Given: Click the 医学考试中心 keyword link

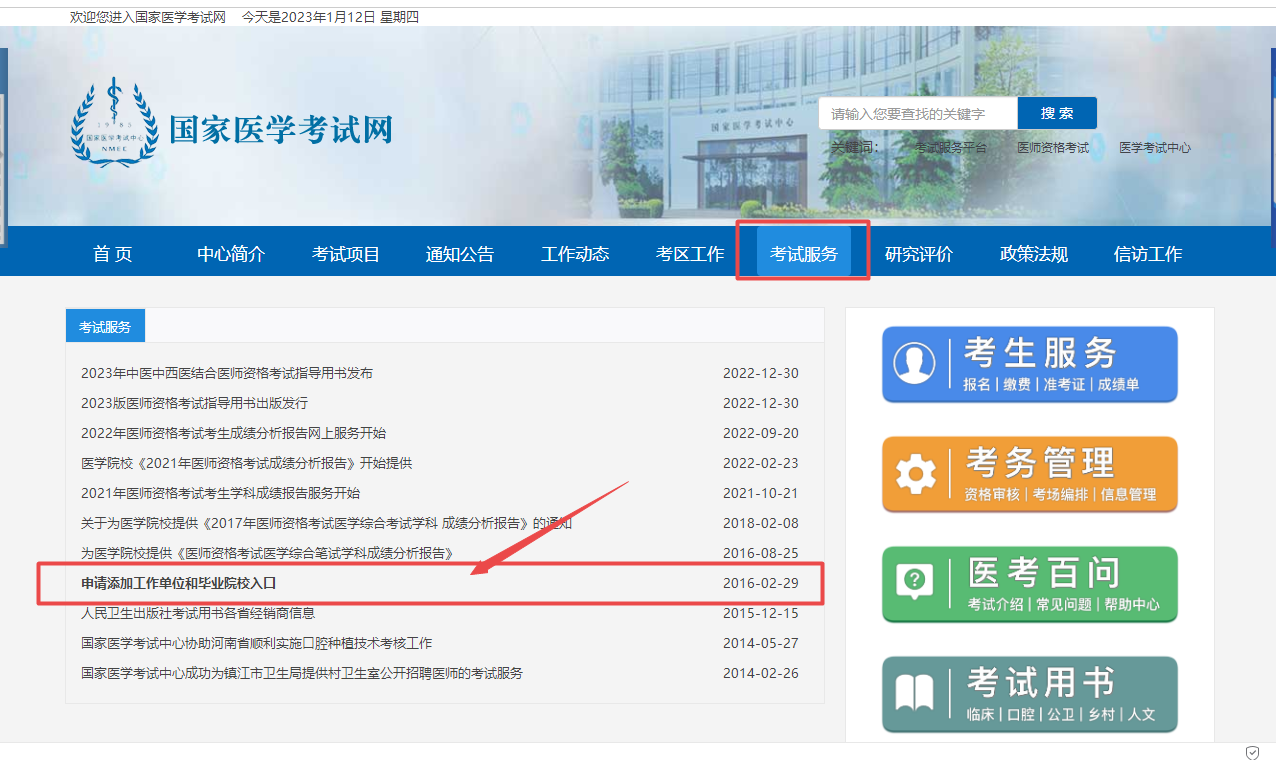Looking at the screenshot, I should point(1154,148).
